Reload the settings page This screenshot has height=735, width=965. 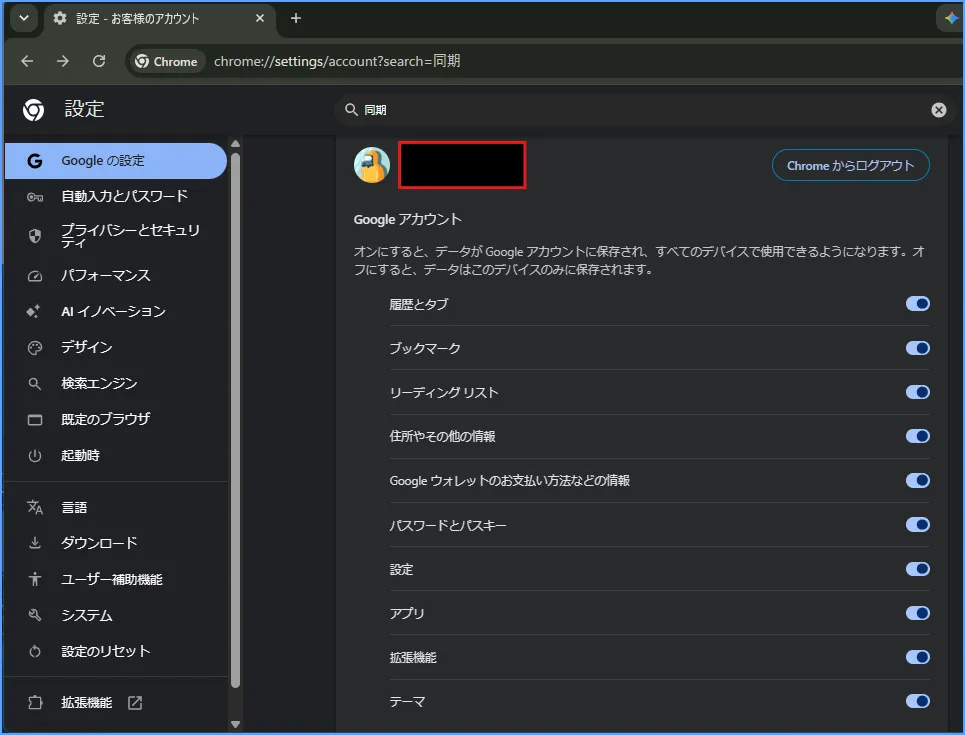point(99,61)
